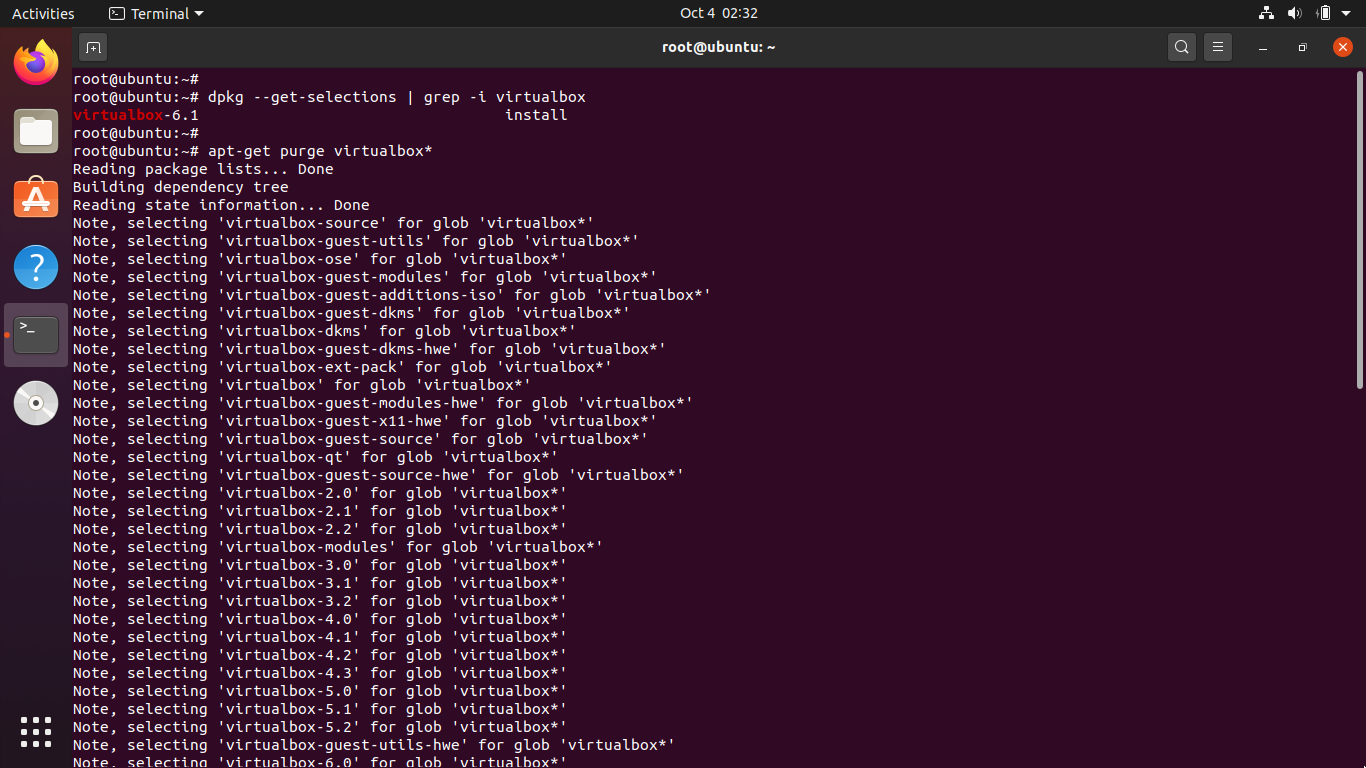1366x768 pixels.
Task: Restore the terminal window size
Action: click(1302, 47)
